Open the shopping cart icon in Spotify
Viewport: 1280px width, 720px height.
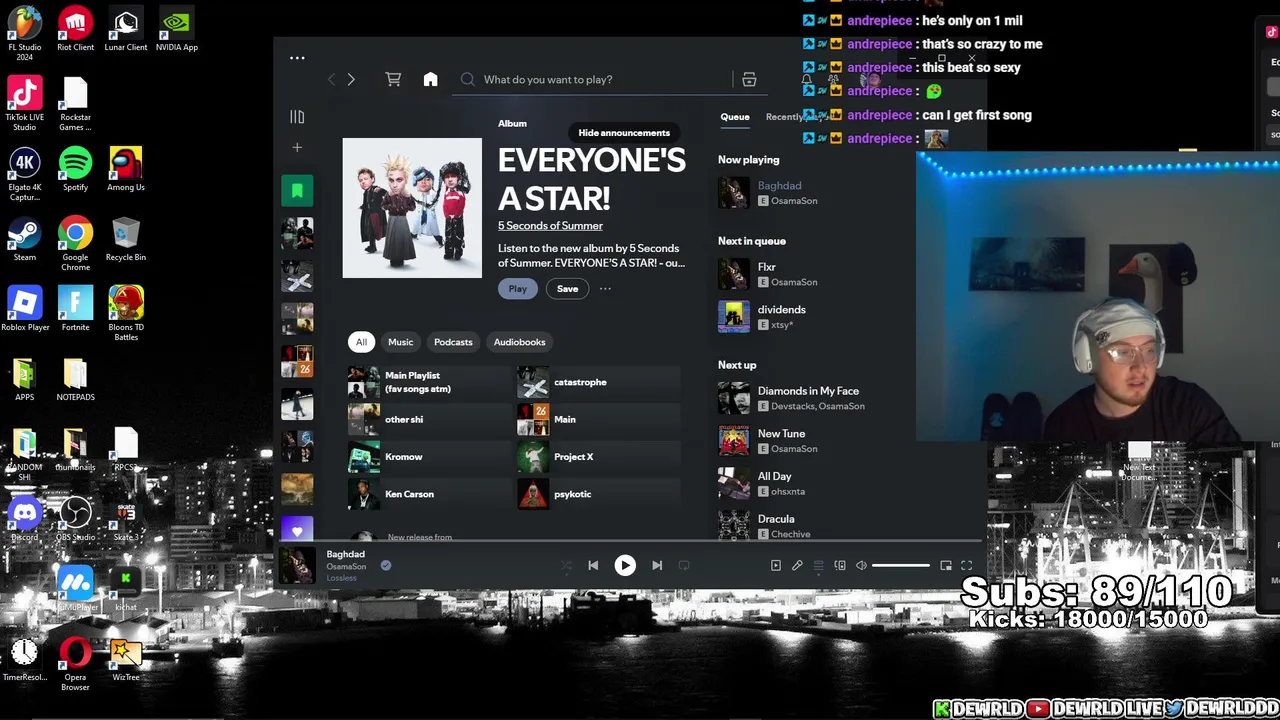(x=393, y=79)
